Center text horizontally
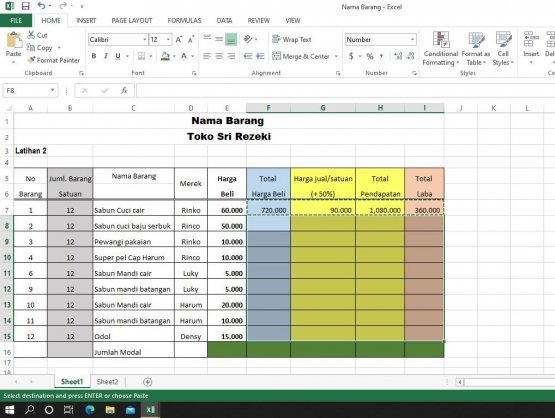The width and height of the screenshot is (555, 418). point(219,56)
